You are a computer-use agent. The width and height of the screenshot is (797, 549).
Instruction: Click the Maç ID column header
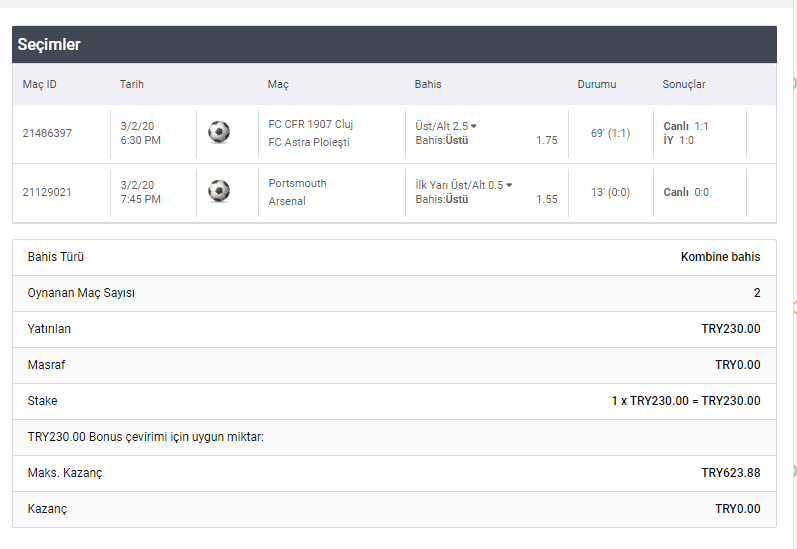[x=40, y=84]
